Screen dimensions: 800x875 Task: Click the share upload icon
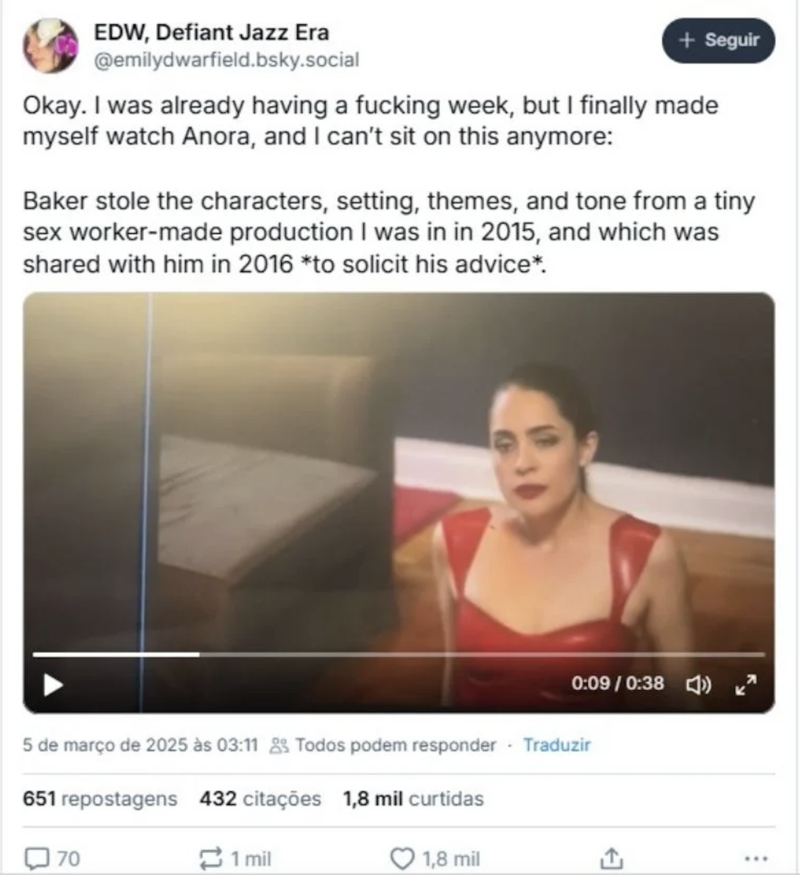pos(607,858)
